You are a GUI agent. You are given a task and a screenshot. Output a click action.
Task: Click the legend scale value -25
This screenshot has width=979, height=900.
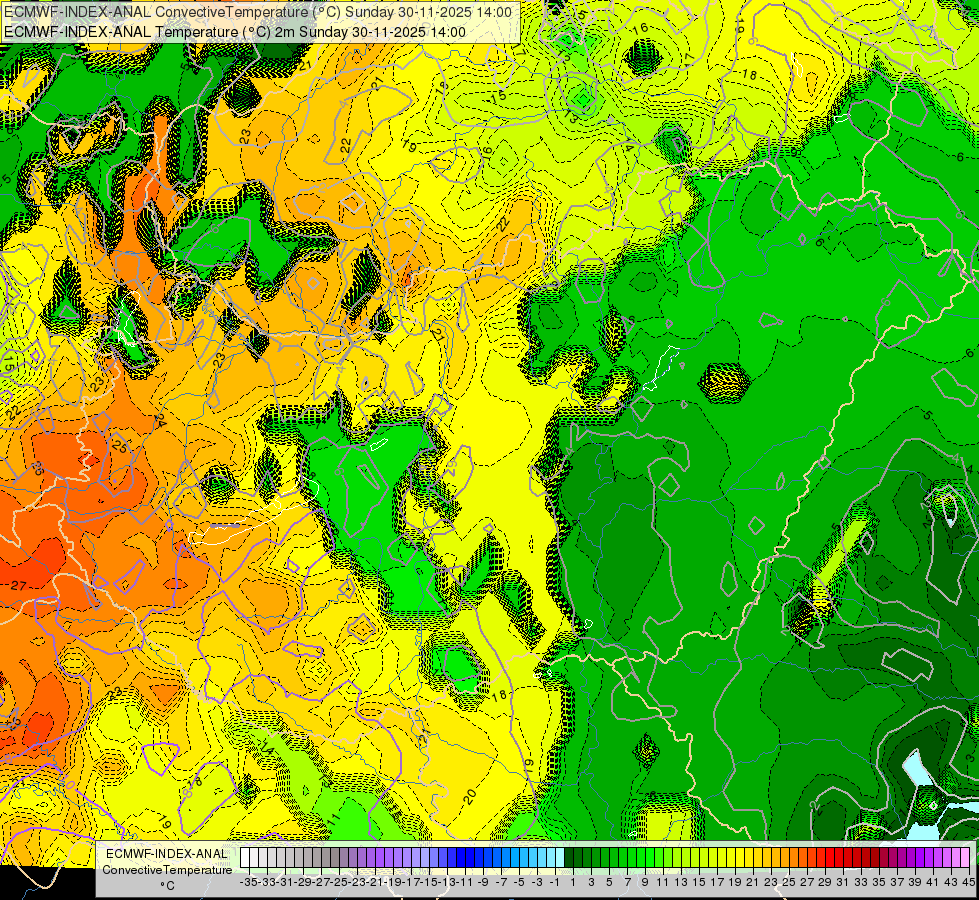pos(340,882)
